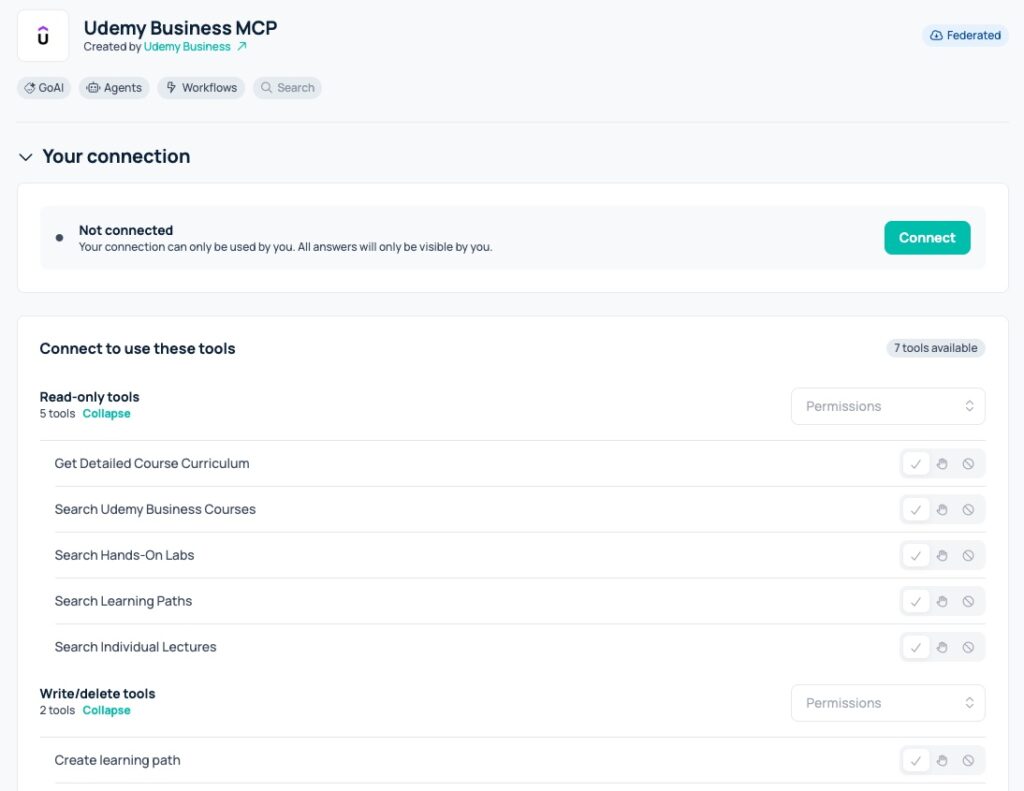Open the Read-only tools Permissions dropdown
The width and height of the screenshot is (1024, 791).
[x=888, y=406]
